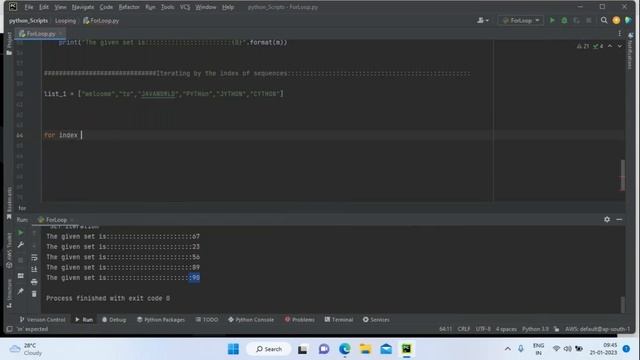Screen dimensions: 640x360
Task: Open the Refactor menu
Action: pos(129,7)
